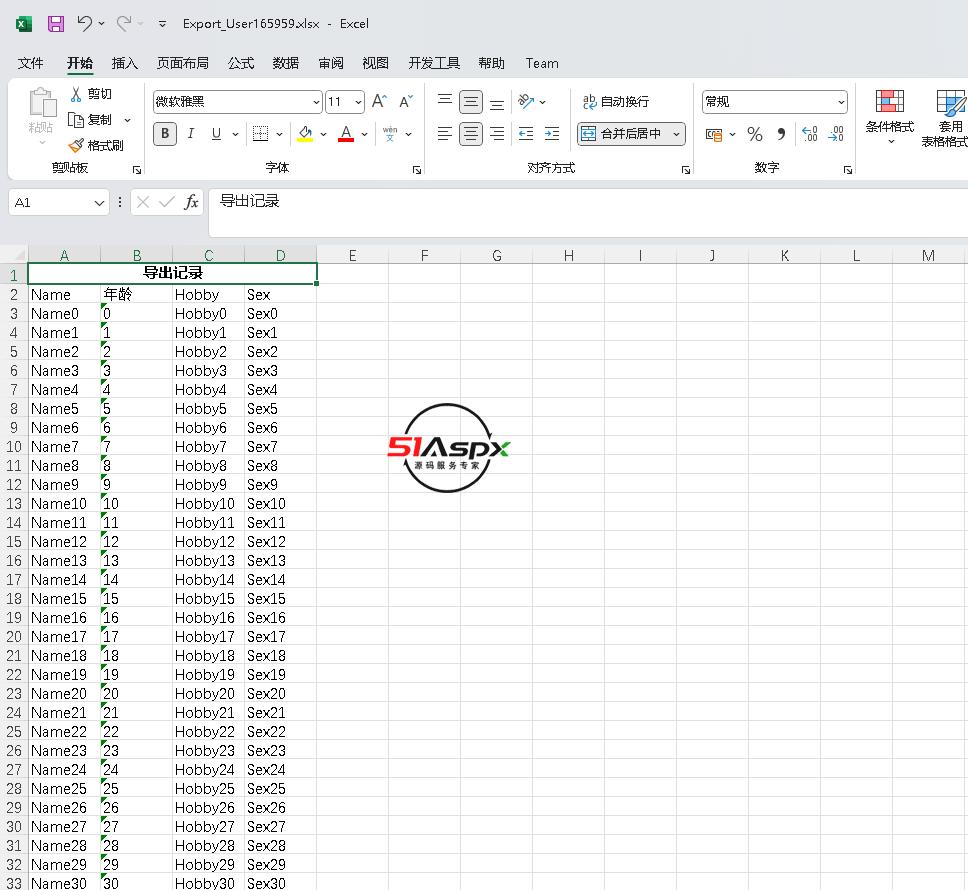Select column header E

[x=353, y=255]
